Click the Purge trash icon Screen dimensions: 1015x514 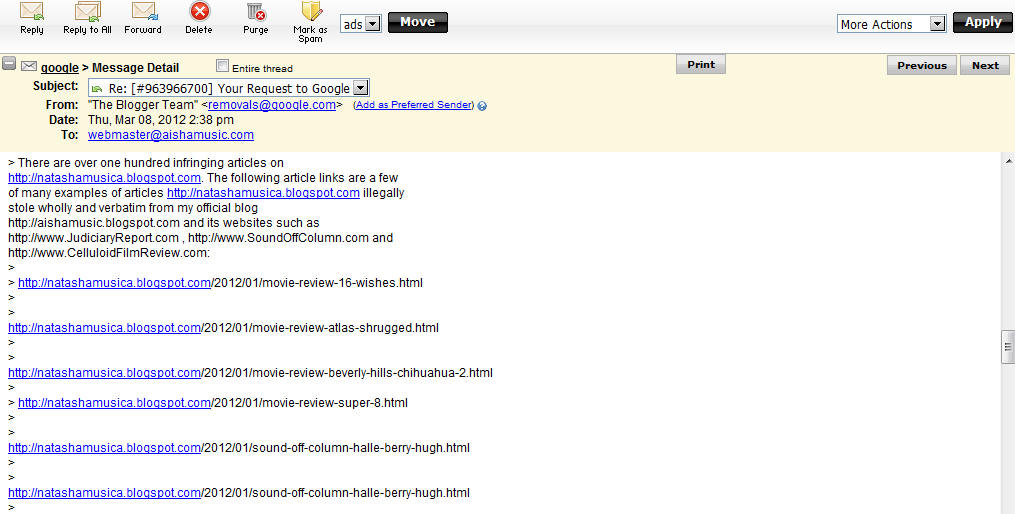click(256, 12)
